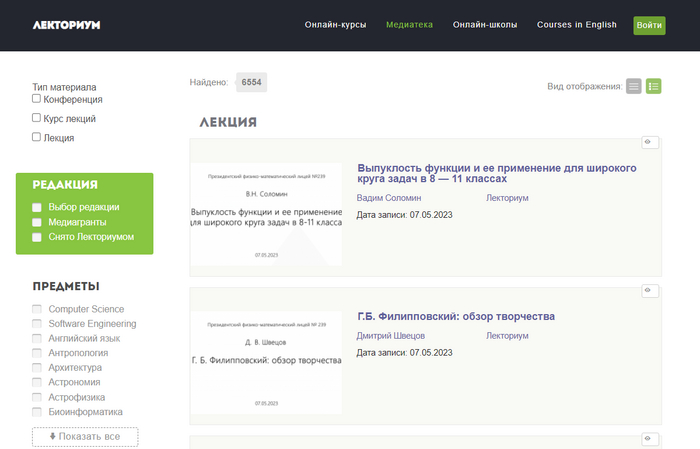Tick the Курс лекций checkbox
Viewport: 700px width, 449px height.
click(37, 118)
